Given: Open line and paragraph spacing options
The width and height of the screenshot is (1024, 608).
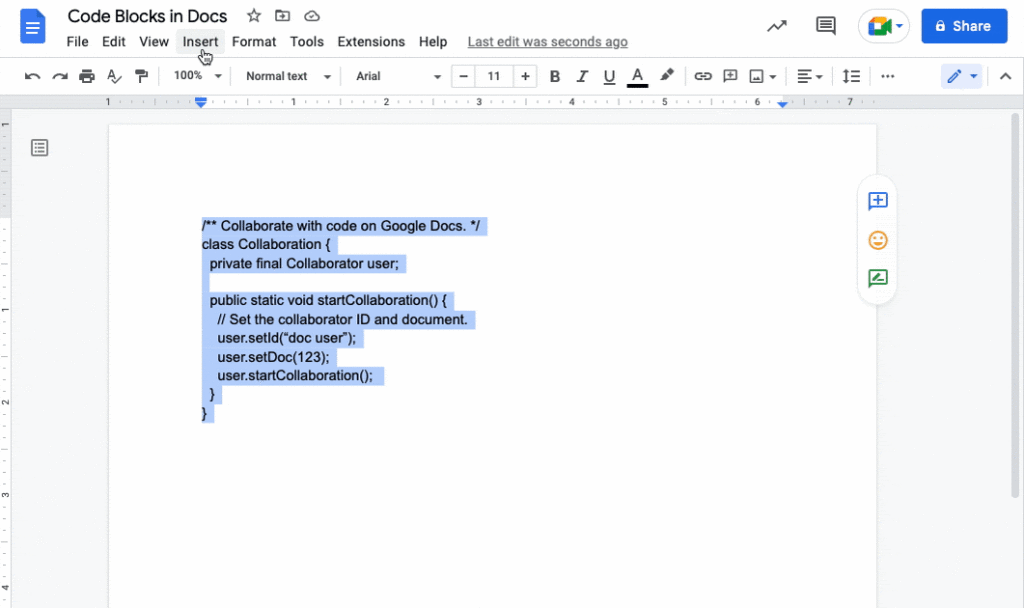Looking at the screenshot, I should click(x=852, y=76).
